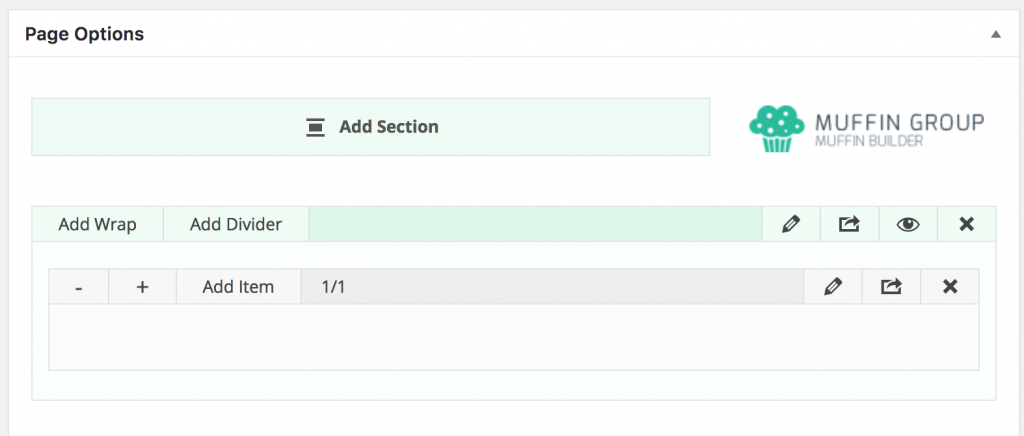
Task: Delete the section with X icon
Action: [967, 224]
